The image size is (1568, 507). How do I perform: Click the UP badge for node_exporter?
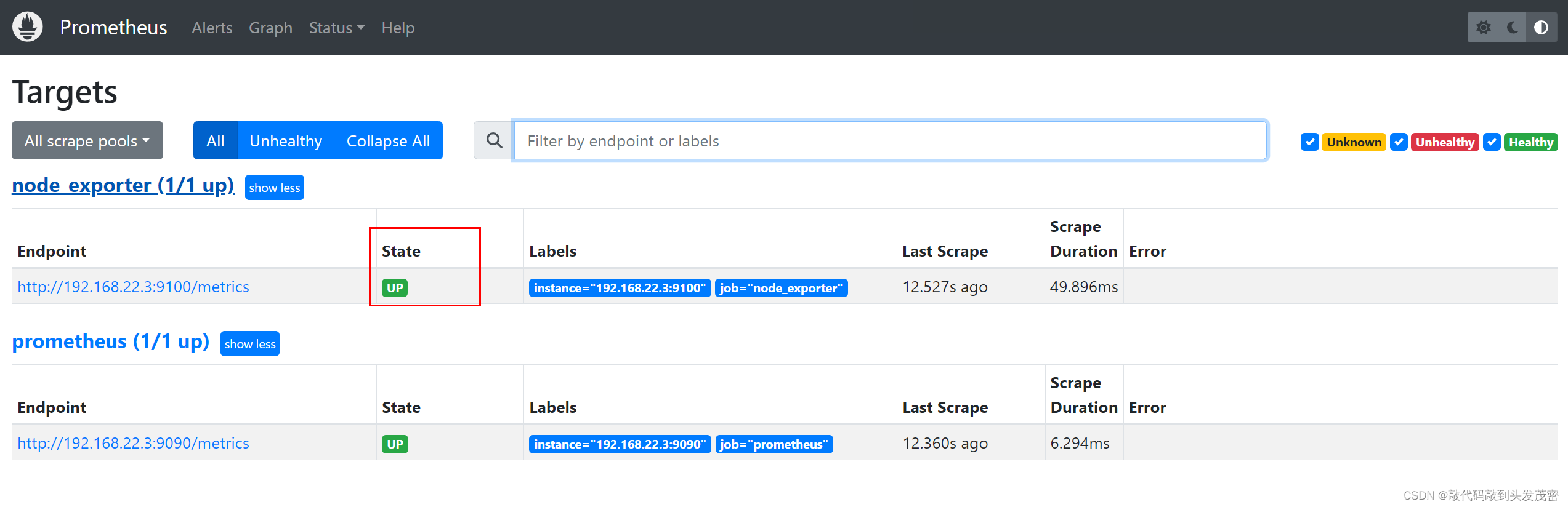[395, 288]
